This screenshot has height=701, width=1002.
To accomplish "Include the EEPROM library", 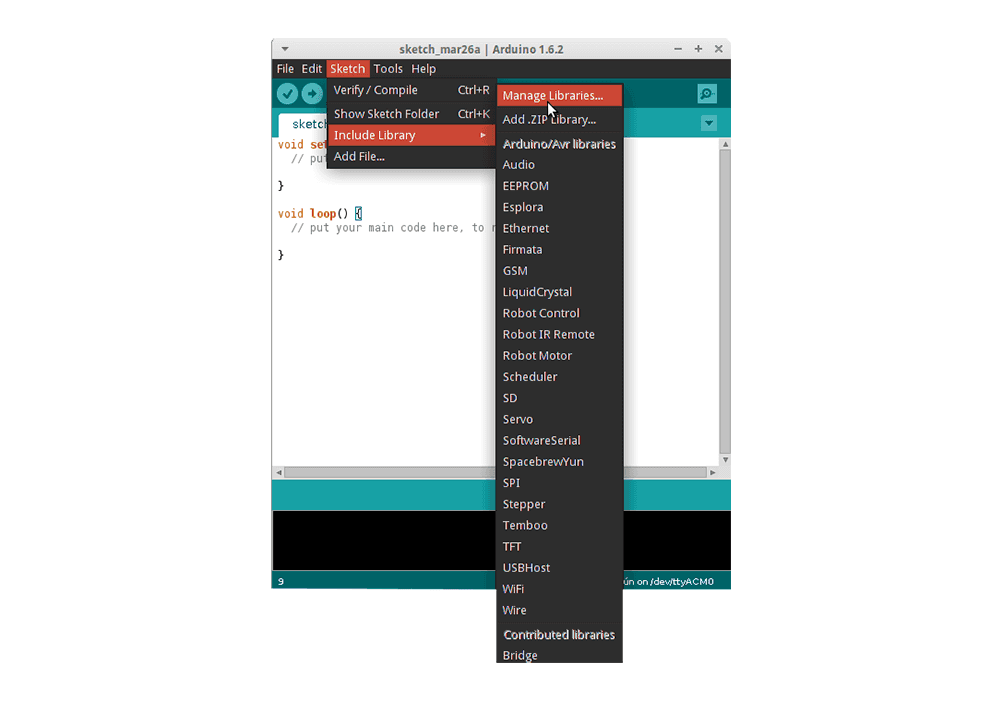I will [x=526, y=185].
